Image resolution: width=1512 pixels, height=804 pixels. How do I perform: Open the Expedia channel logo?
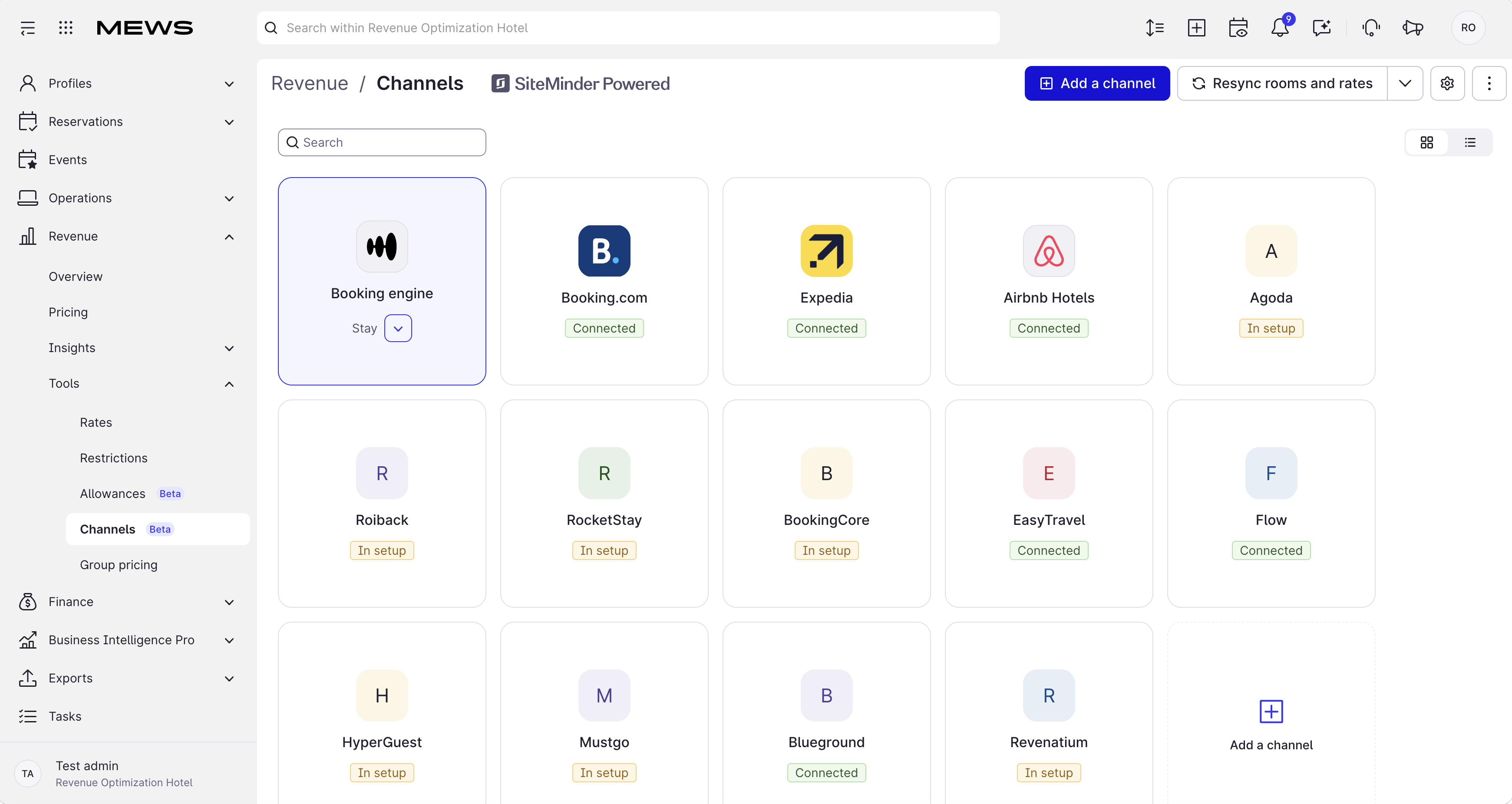coord(826,250)
